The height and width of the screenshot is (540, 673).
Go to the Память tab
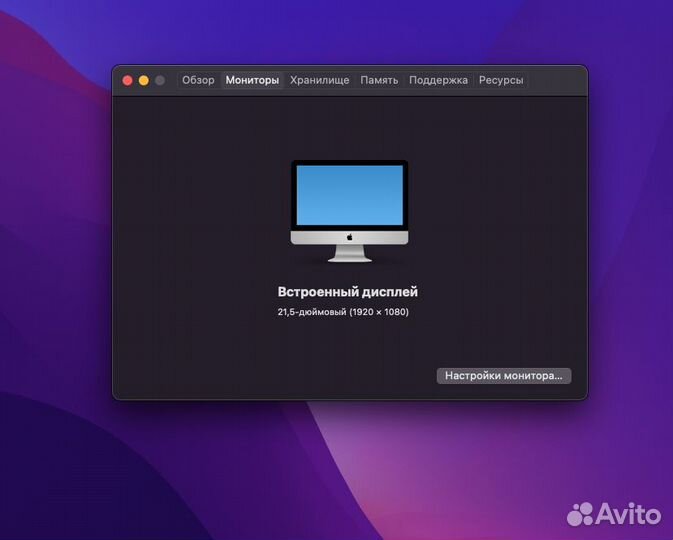pos(379,80)
